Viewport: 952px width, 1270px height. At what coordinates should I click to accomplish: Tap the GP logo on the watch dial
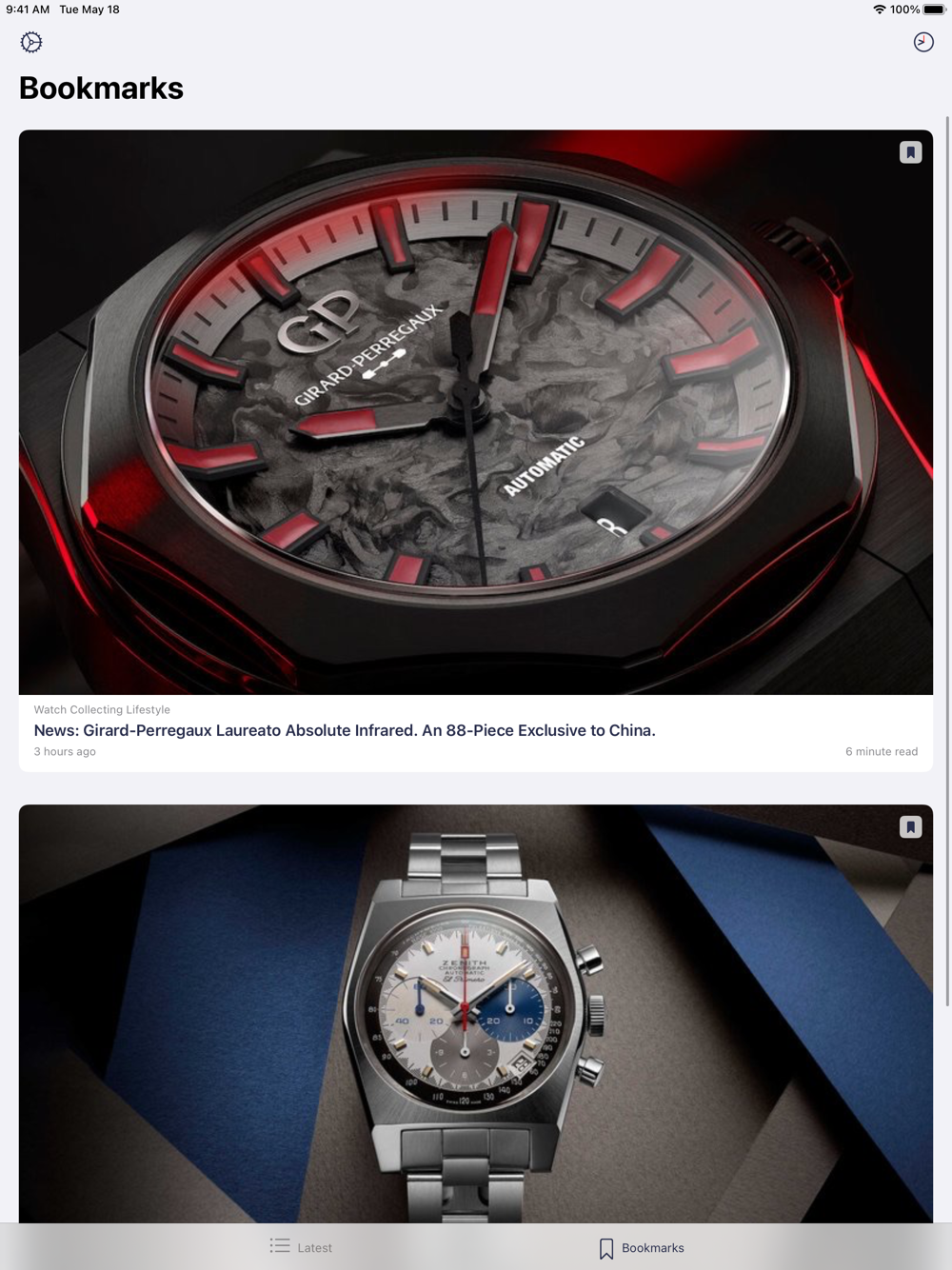320,320
